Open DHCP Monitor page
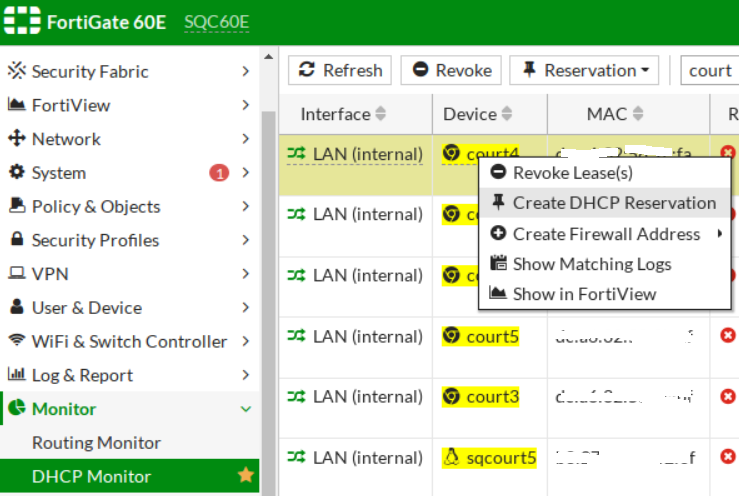The width and height of the screenshot is (739, 496). pos(130,476)
